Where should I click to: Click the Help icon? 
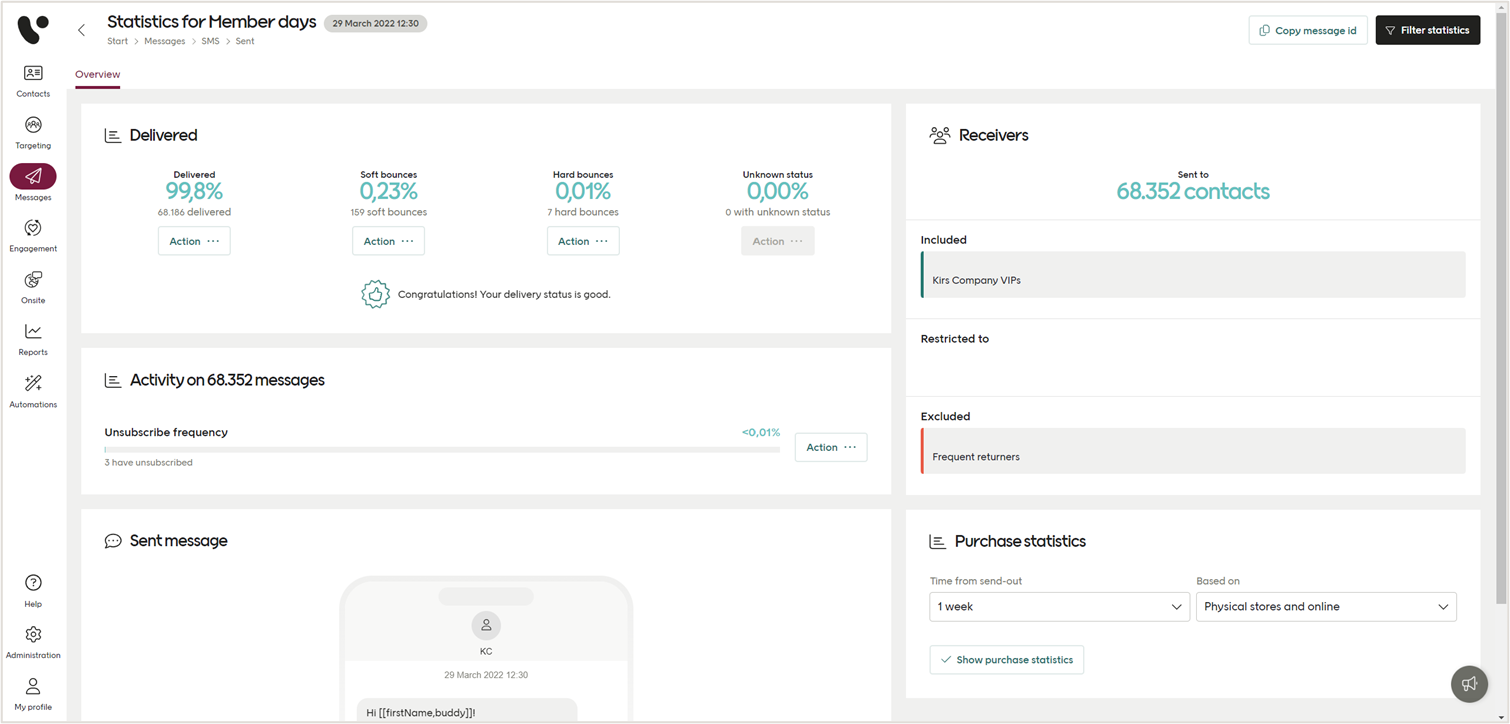tap(33, 589)
